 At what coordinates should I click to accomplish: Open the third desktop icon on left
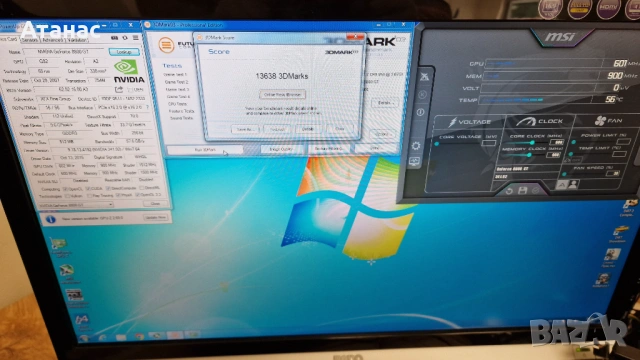(x=74, y=295)
